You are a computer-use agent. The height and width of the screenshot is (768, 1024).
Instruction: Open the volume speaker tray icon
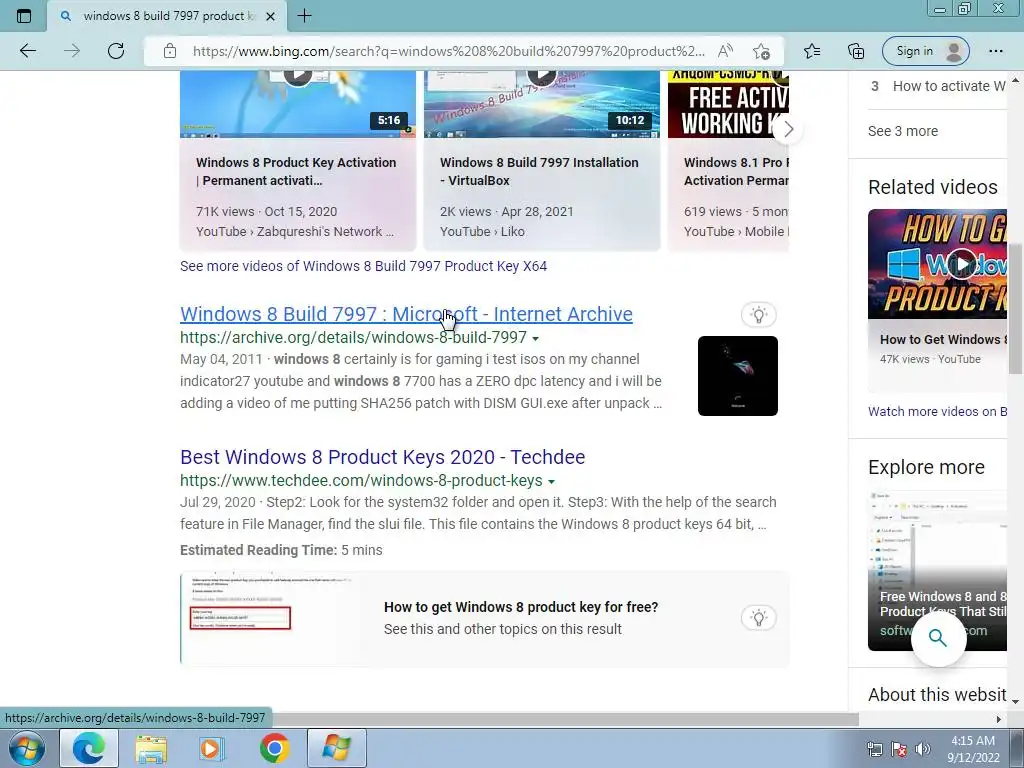(x=923, y=749)
